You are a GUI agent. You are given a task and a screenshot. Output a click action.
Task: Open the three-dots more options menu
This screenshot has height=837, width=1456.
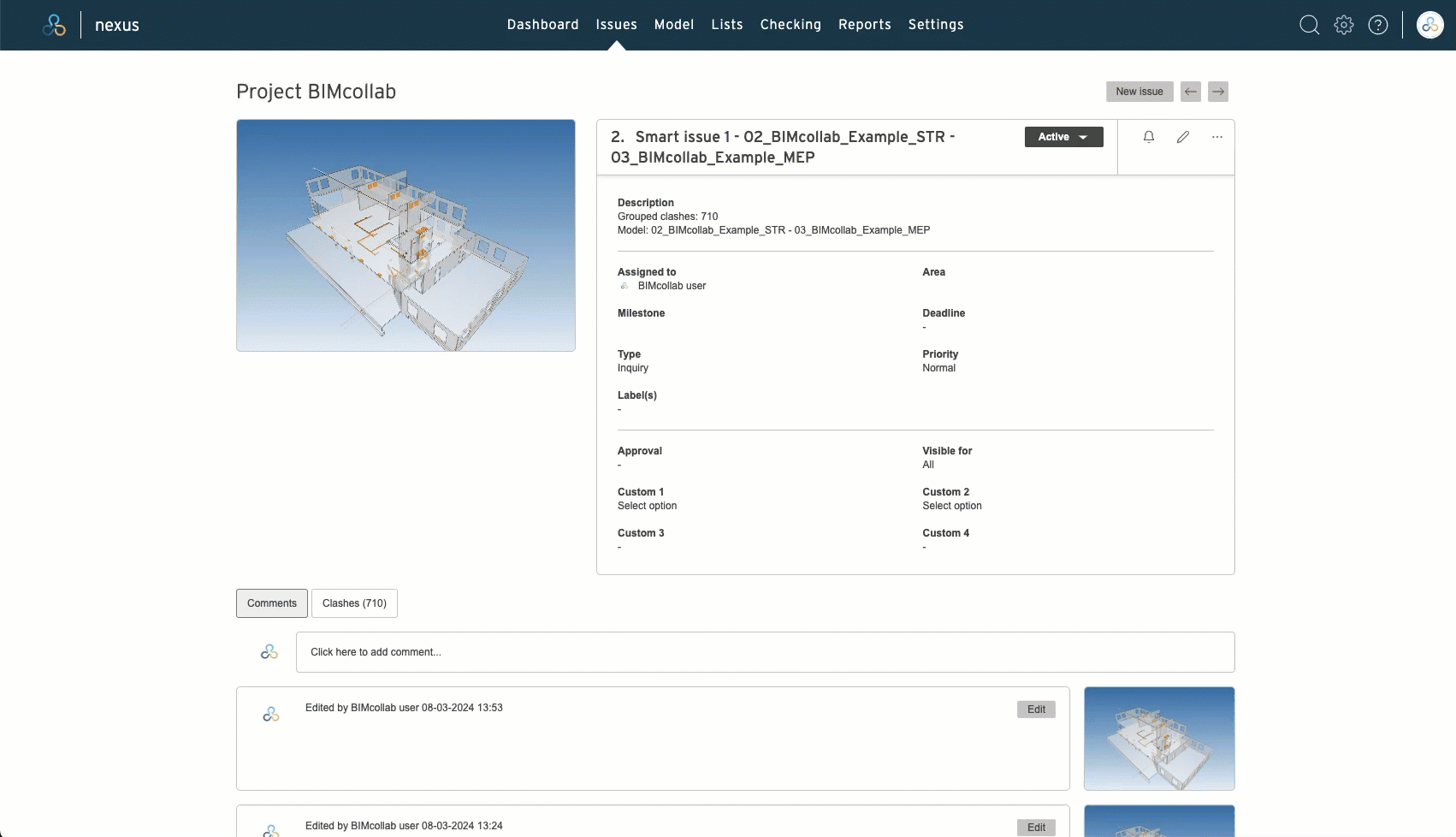(1217, 137)
